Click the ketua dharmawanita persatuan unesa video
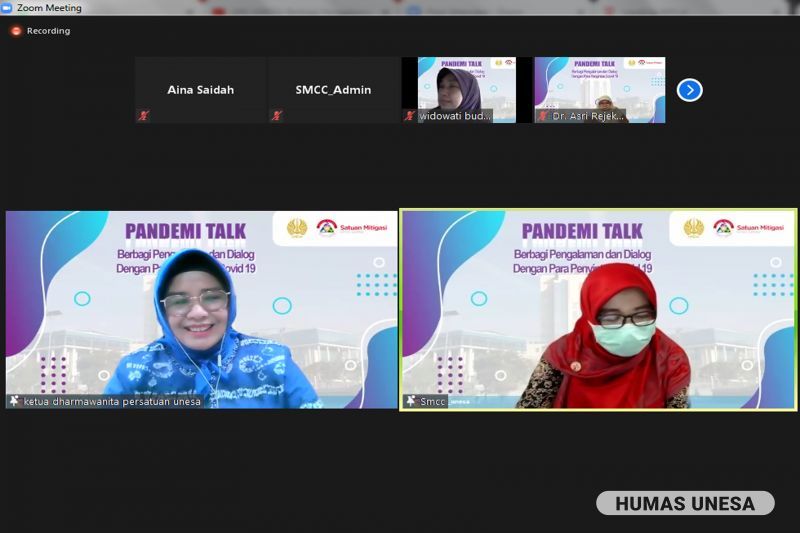 202,310
